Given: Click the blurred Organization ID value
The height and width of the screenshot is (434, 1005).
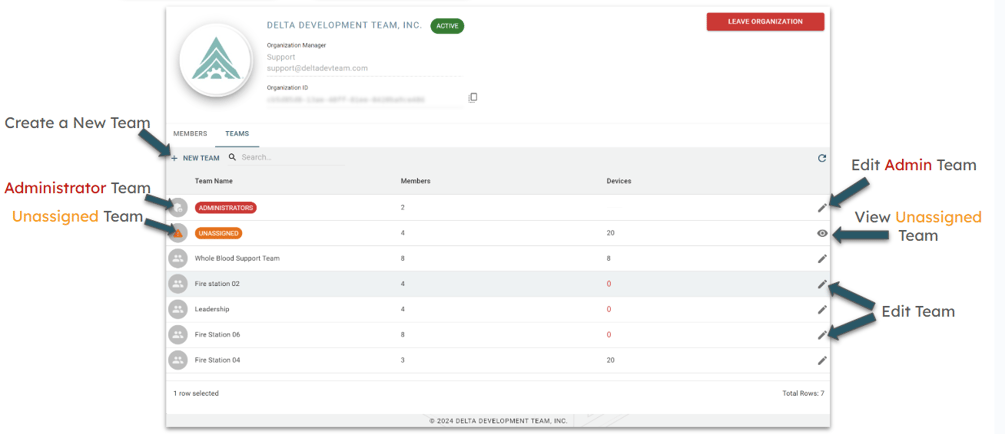Looking at the screenshot, I should 346,100.
